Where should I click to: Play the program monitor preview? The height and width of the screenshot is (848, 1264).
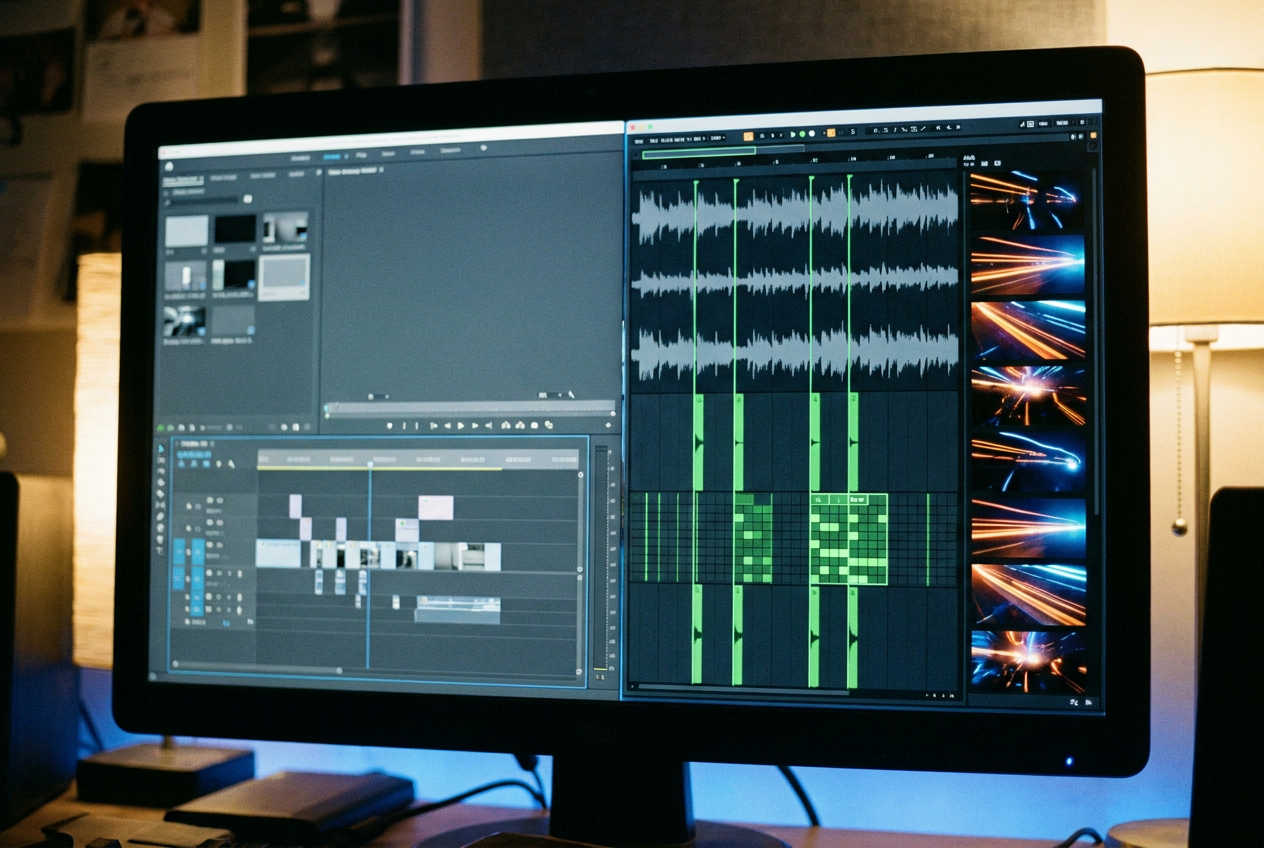pyautogui.click(x=461, y=425)
